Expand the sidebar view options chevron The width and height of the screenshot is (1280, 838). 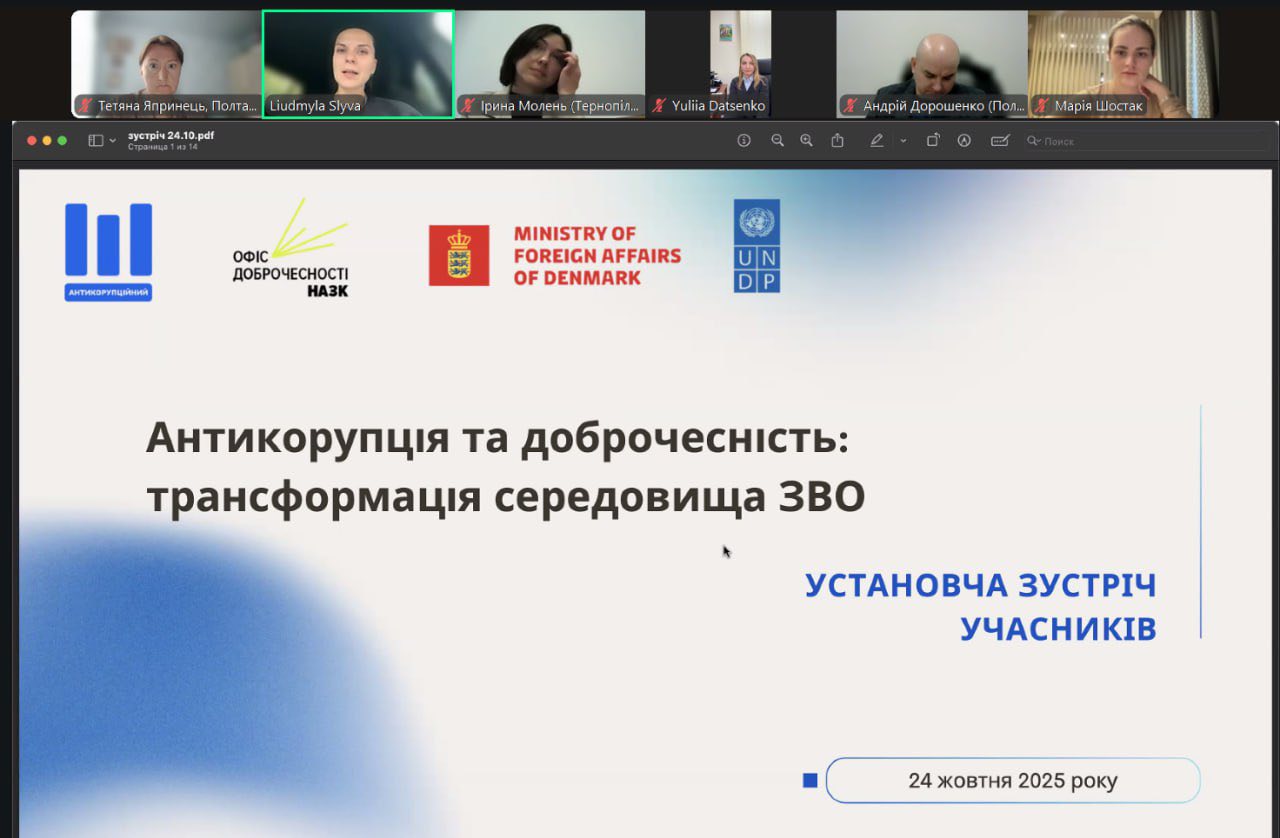click(x=112, y=141)
